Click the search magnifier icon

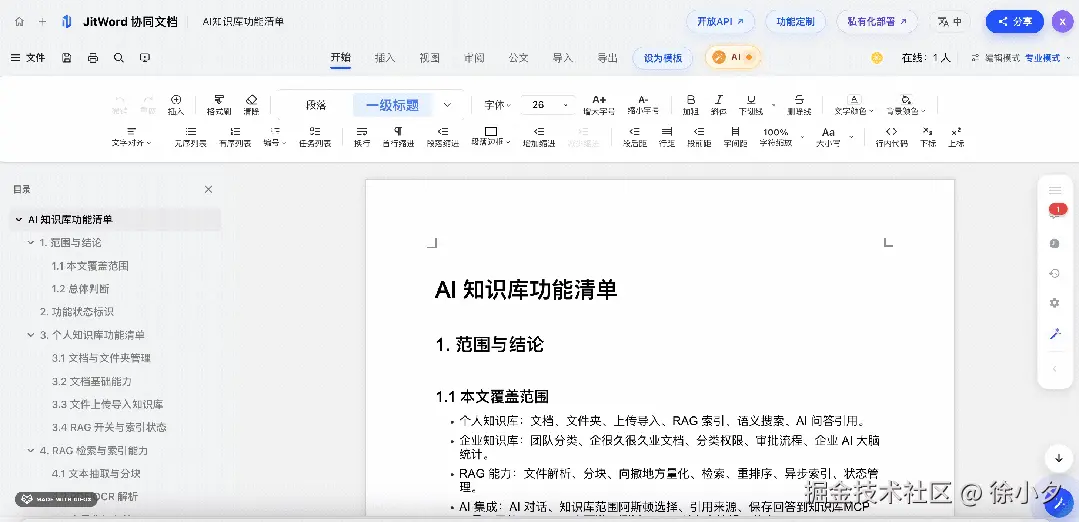118,58
